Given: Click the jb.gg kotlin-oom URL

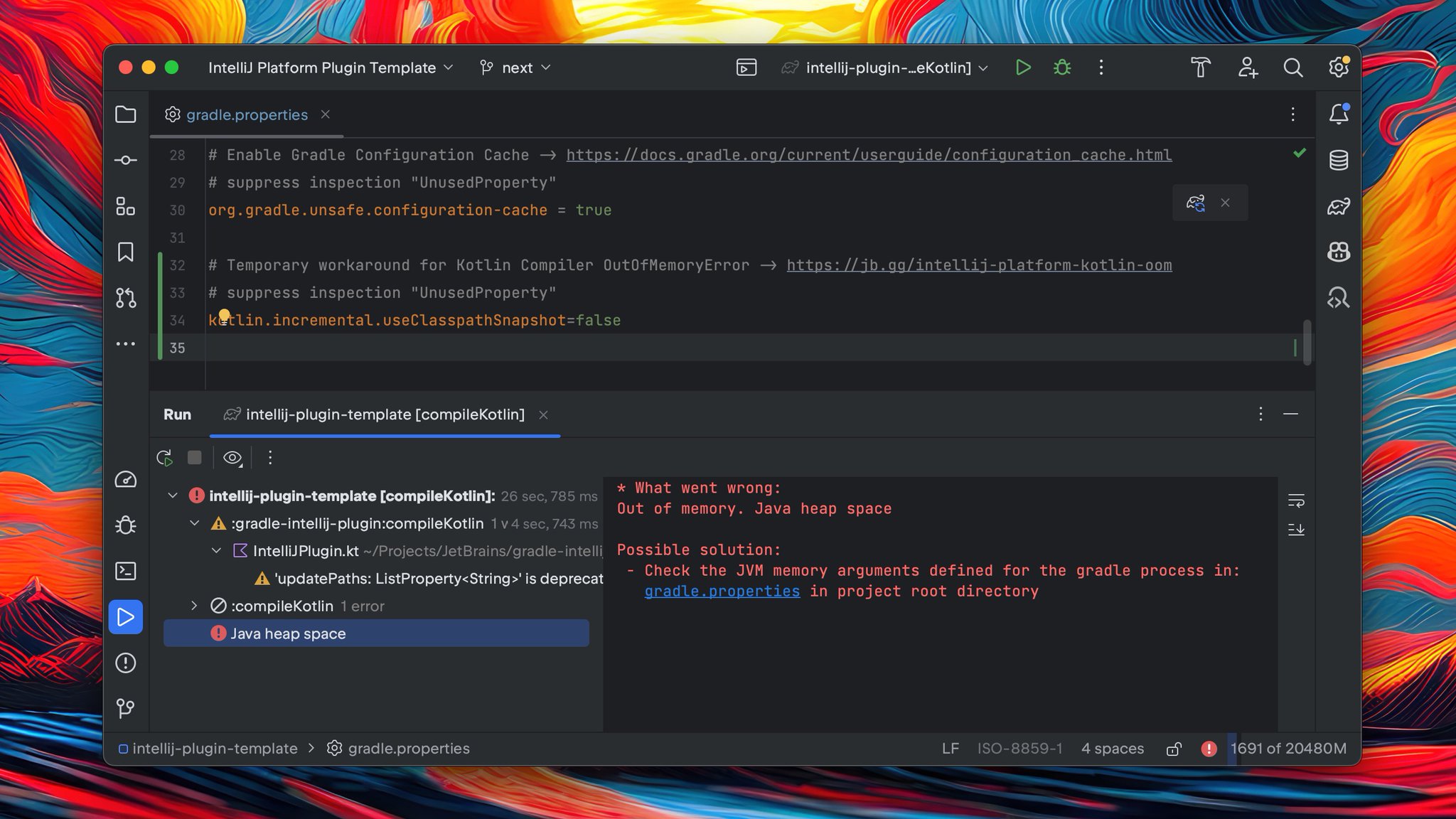Looking at the screenshot, I should pyautogui.click(x=978, y=265).
